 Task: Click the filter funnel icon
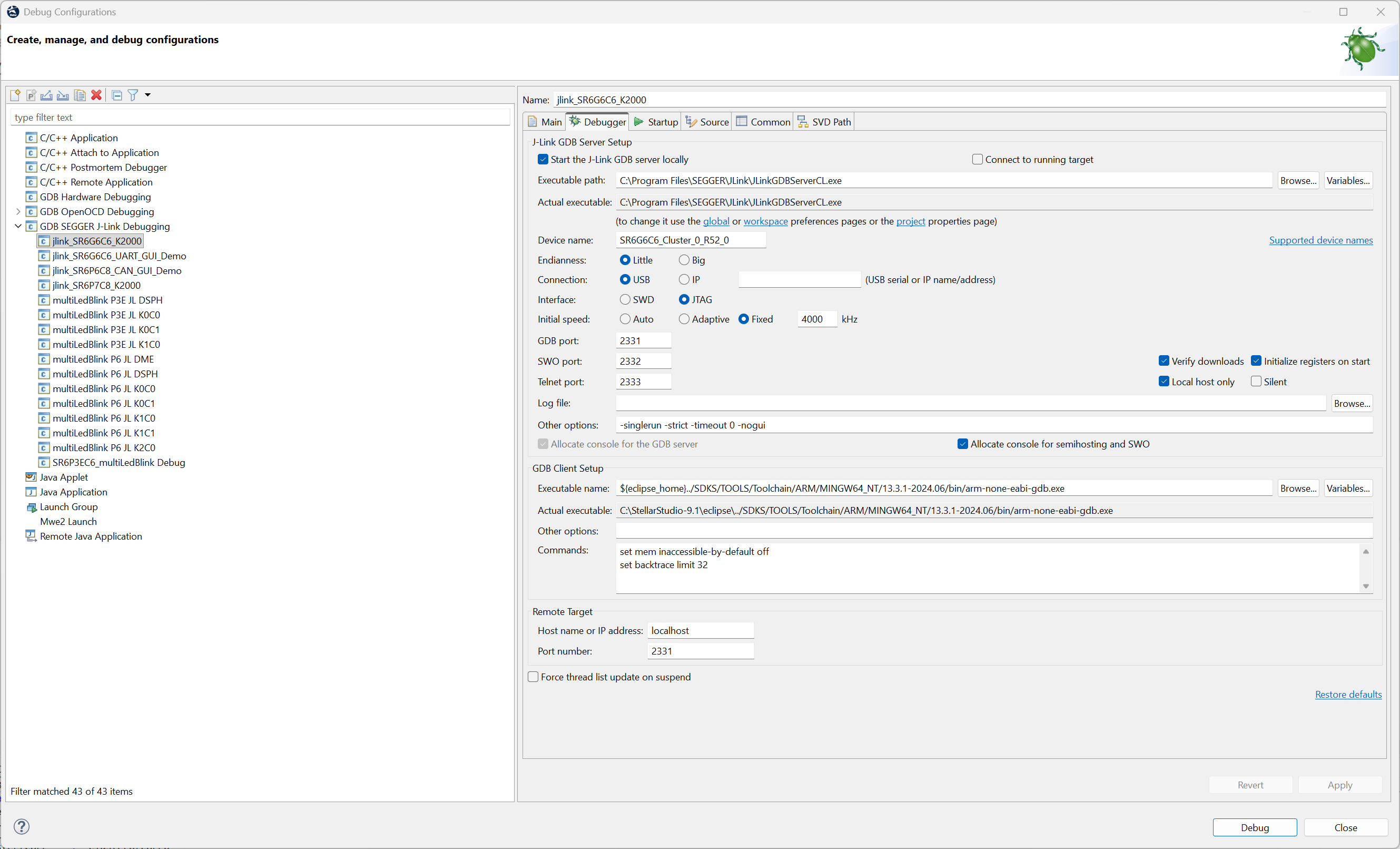pyautogui.click(x=133, y=95)
